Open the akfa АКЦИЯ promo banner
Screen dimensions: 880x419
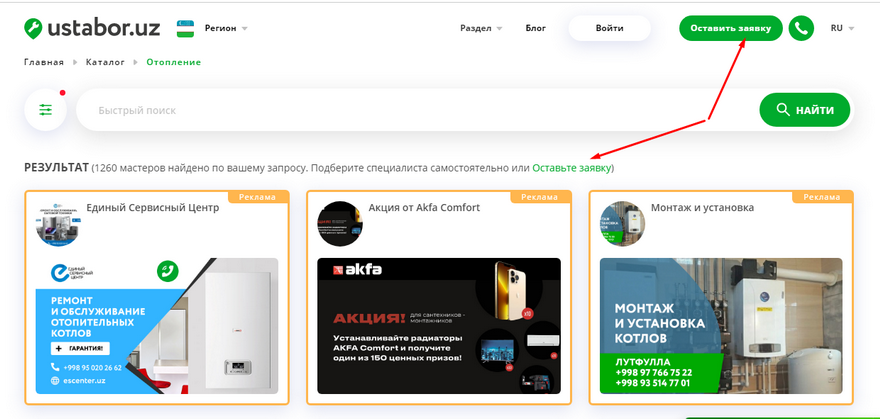439,326
